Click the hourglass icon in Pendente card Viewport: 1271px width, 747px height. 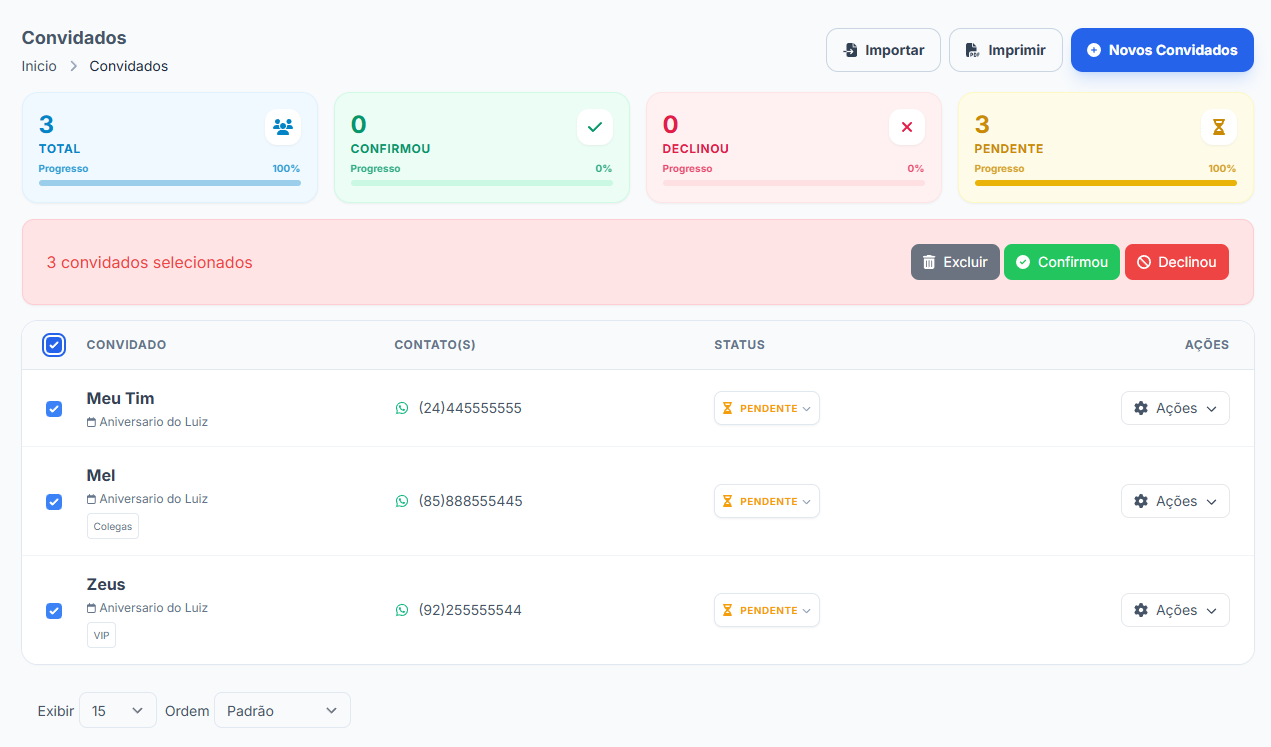pos(1218,127)
